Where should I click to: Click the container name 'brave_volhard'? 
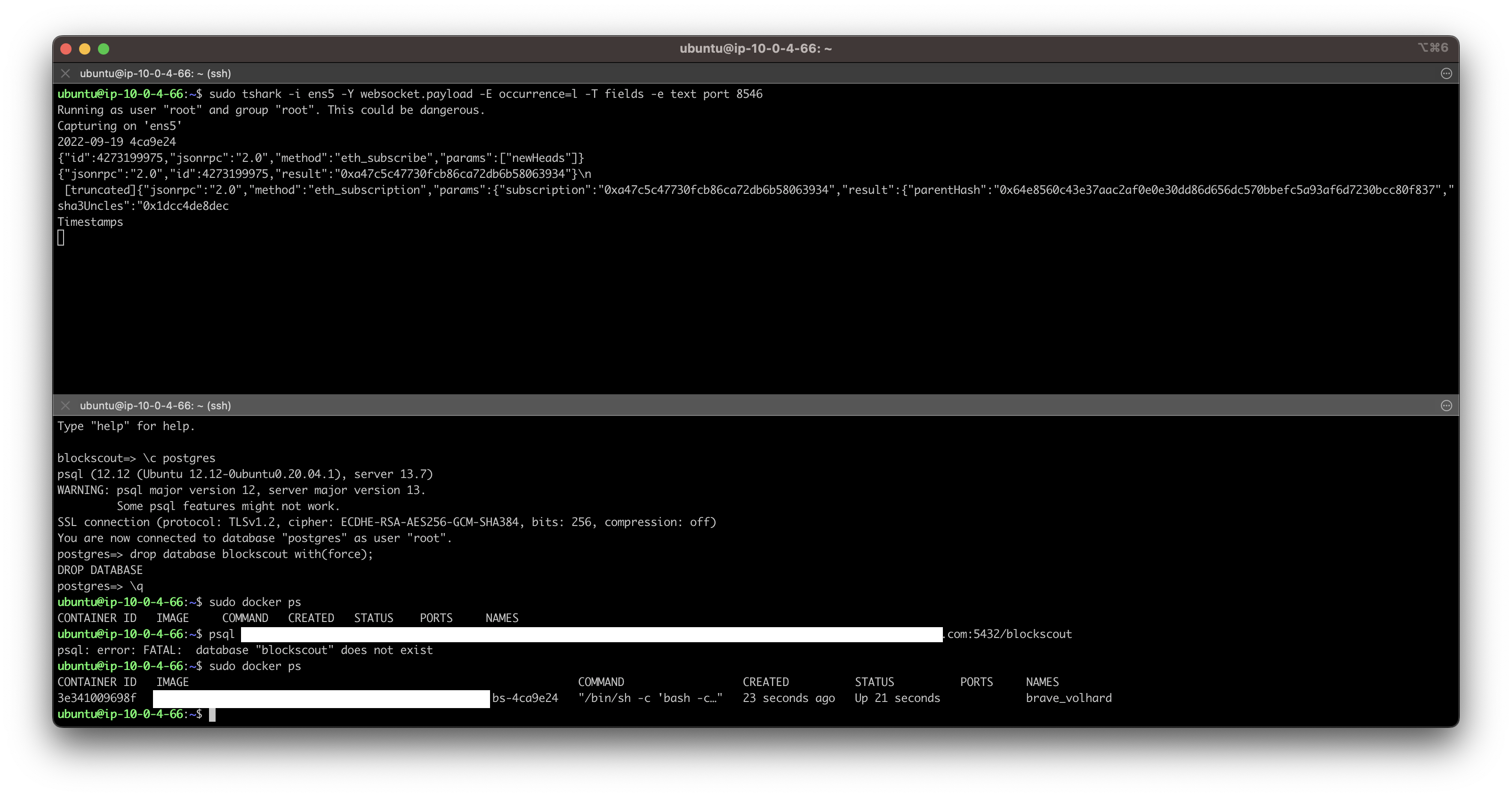(x=1068, y=698)
